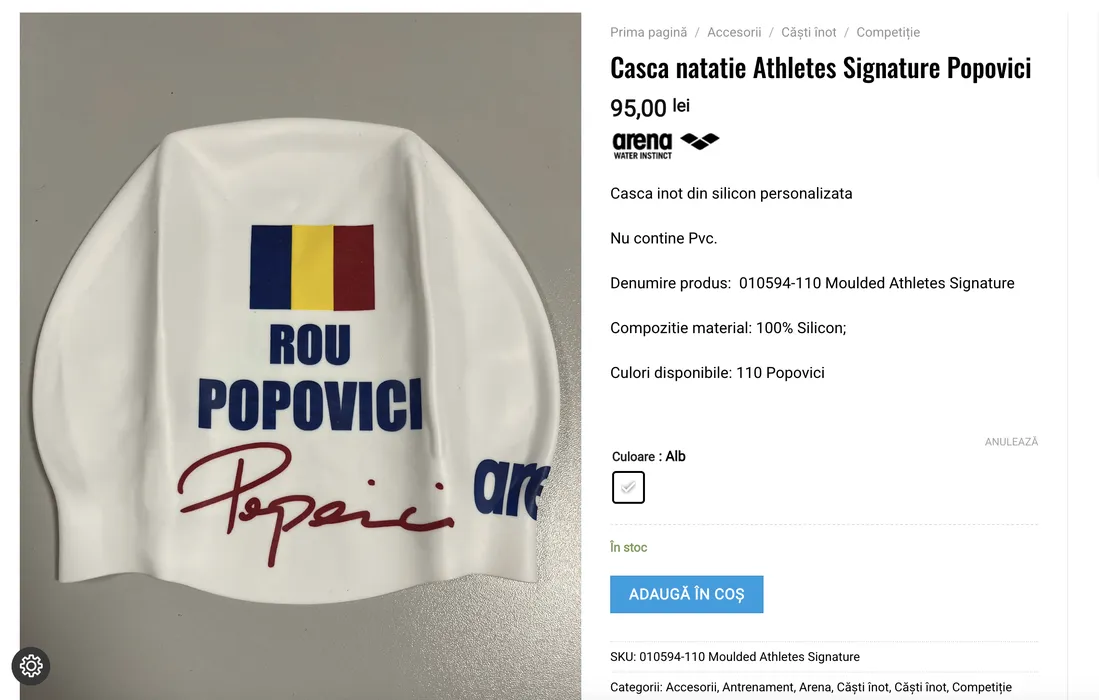Select the white (Alb) color swatch
1099x700 pixels.
coord(628,487)
